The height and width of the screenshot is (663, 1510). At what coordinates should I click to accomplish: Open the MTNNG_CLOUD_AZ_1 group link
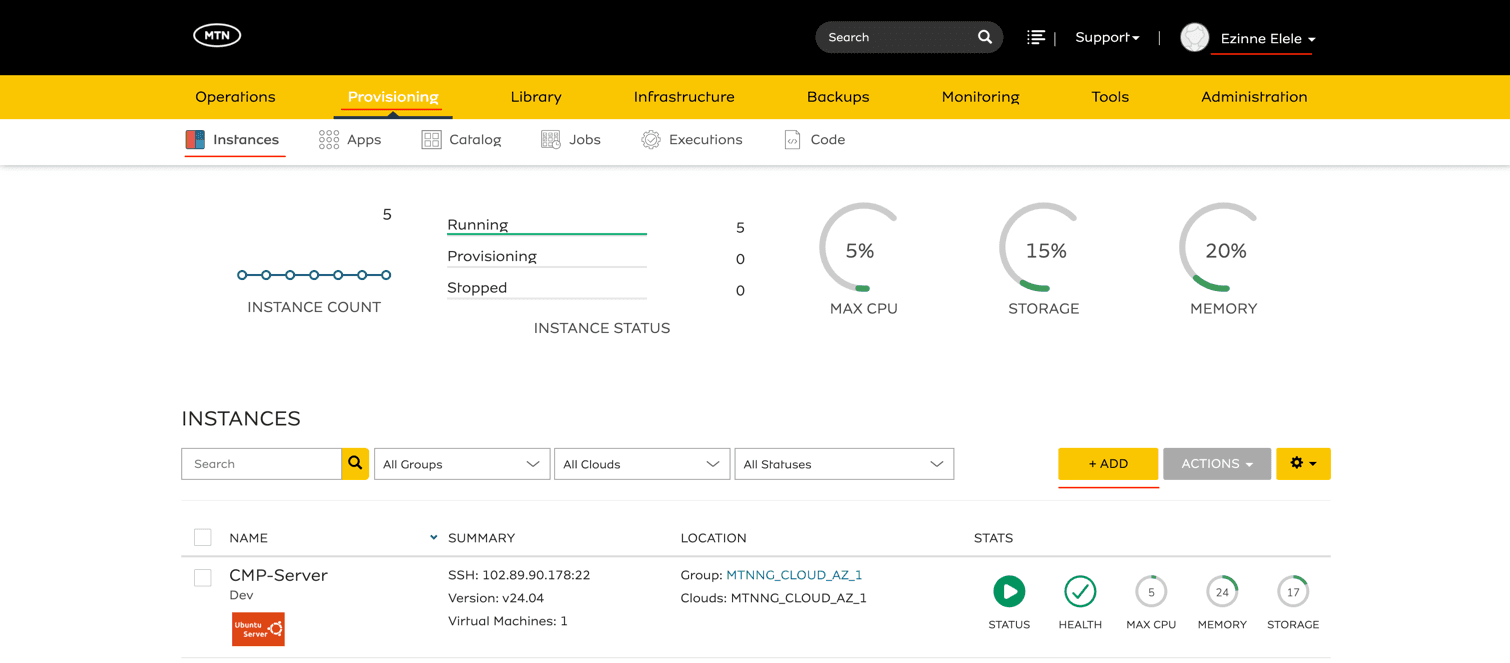pos(794,575)
